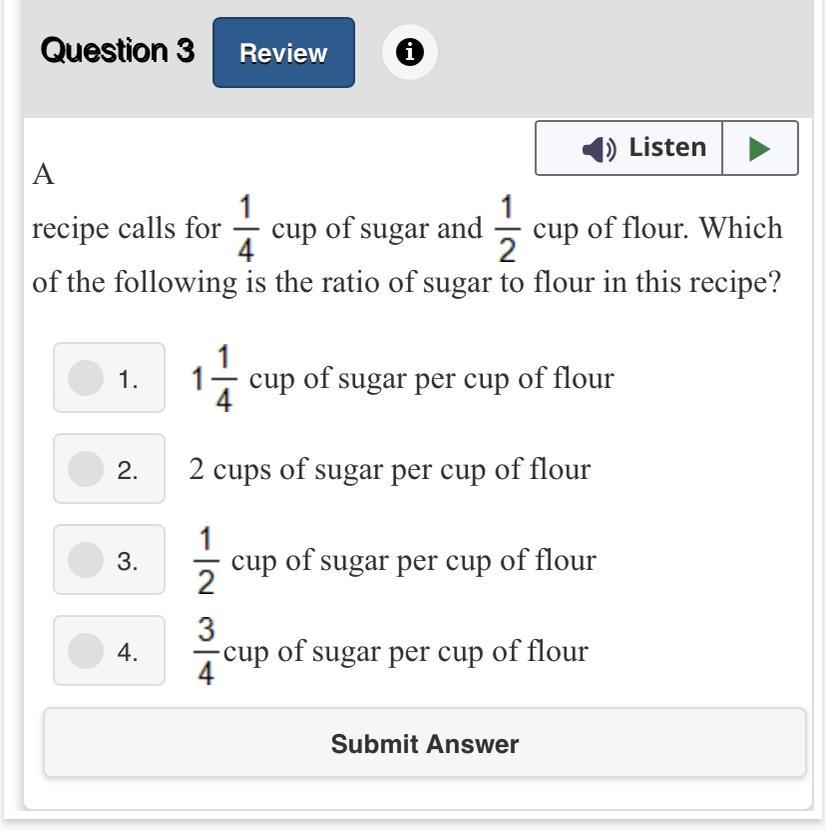Click the 1/2 fraction in option 3
This screenshot has height=830, width=826.
[205, 561]
